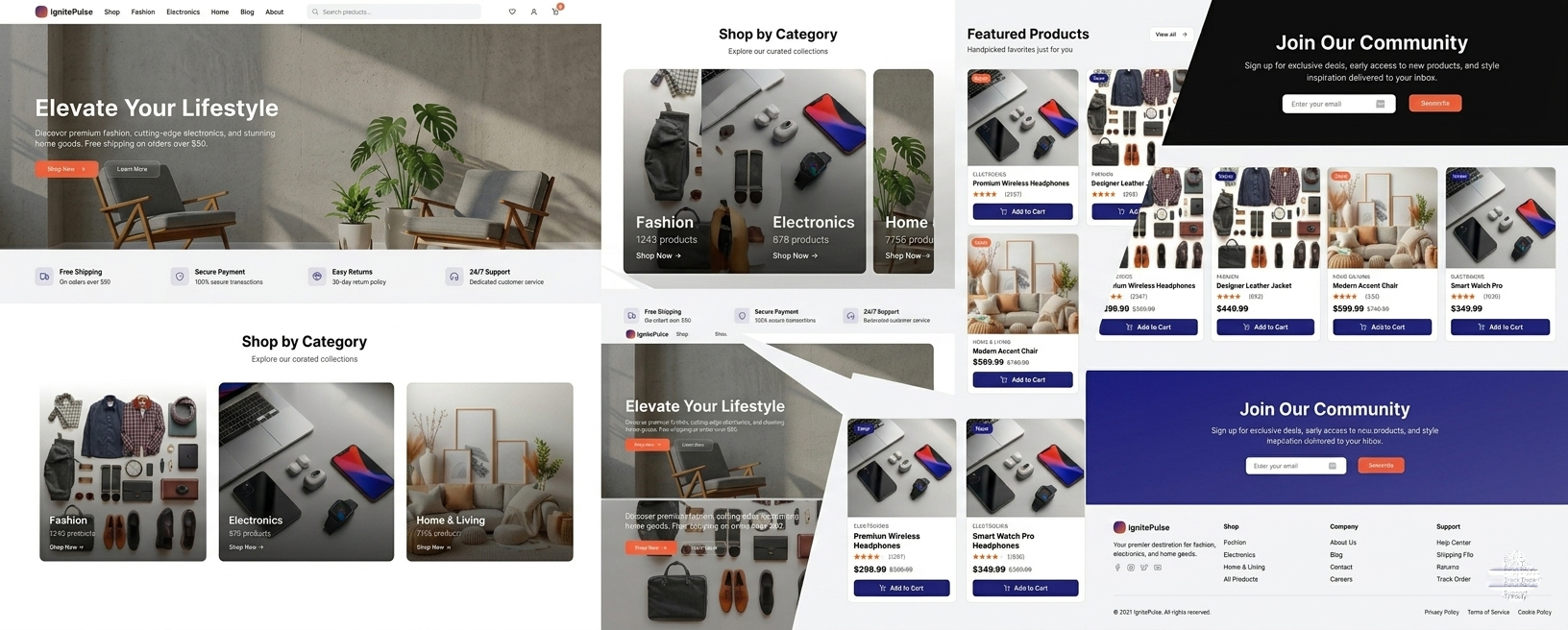
Task: Click the IgnitePulse logo beside the search bar navigation
Action: click(63, 12)
